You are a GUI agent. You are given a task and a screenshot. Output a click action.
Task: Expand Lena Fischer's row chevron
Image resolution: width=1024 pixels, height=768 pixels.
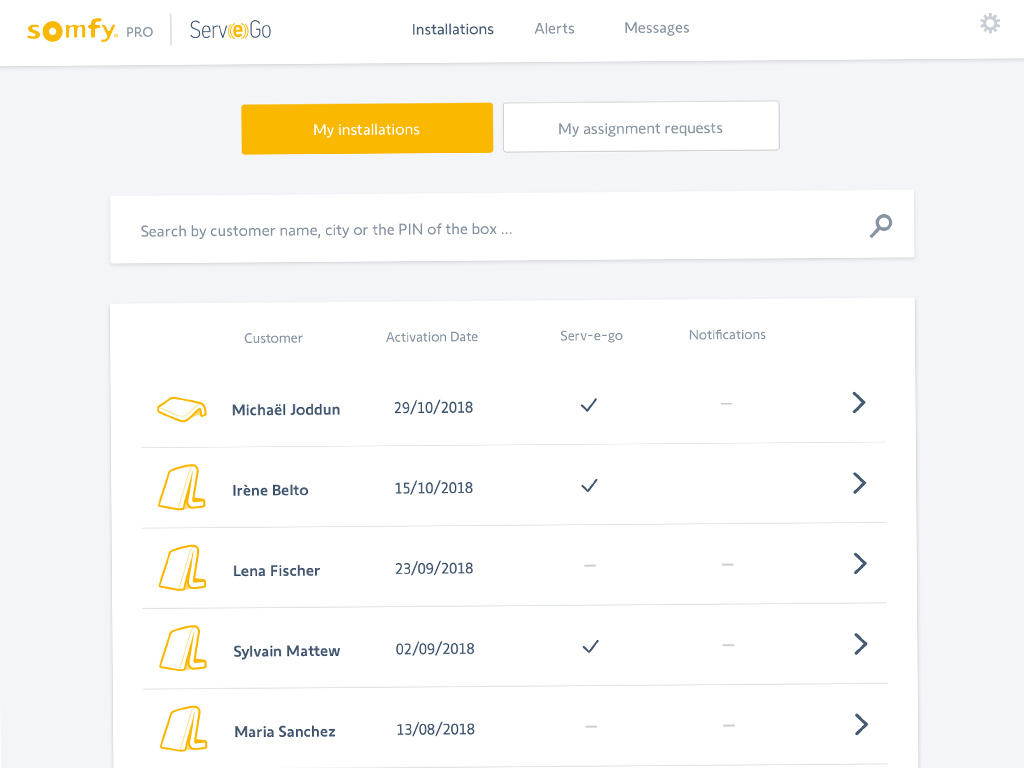[859, 564]
